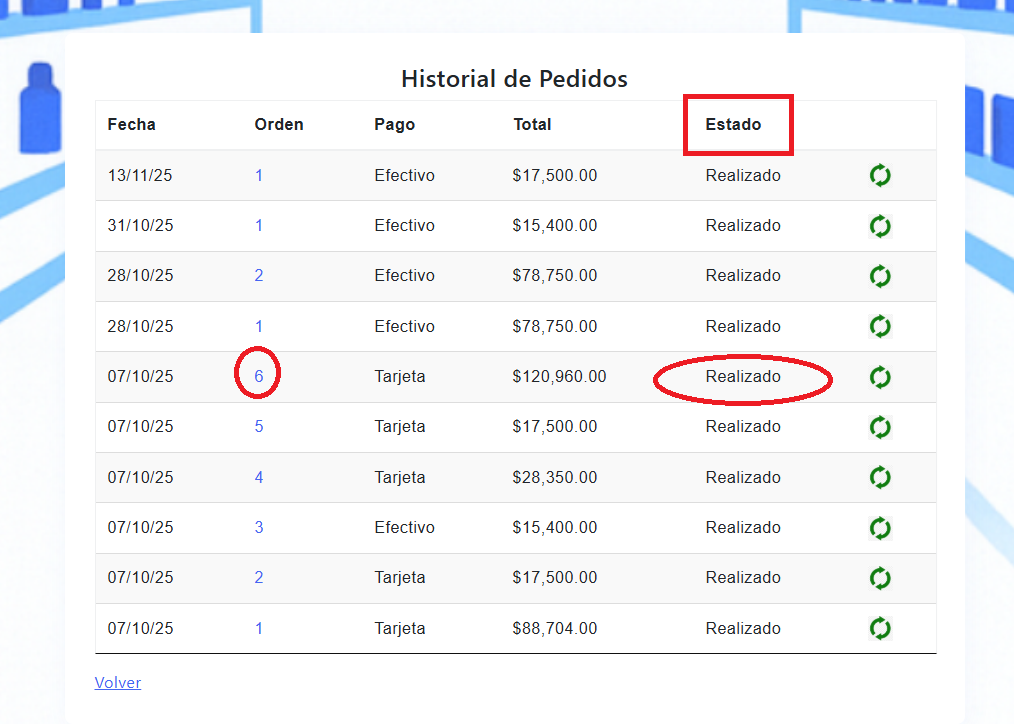1014x724 pixels.
Task: Click reorder icon for order 2 on 07/10/25
Action: point(879,578)
